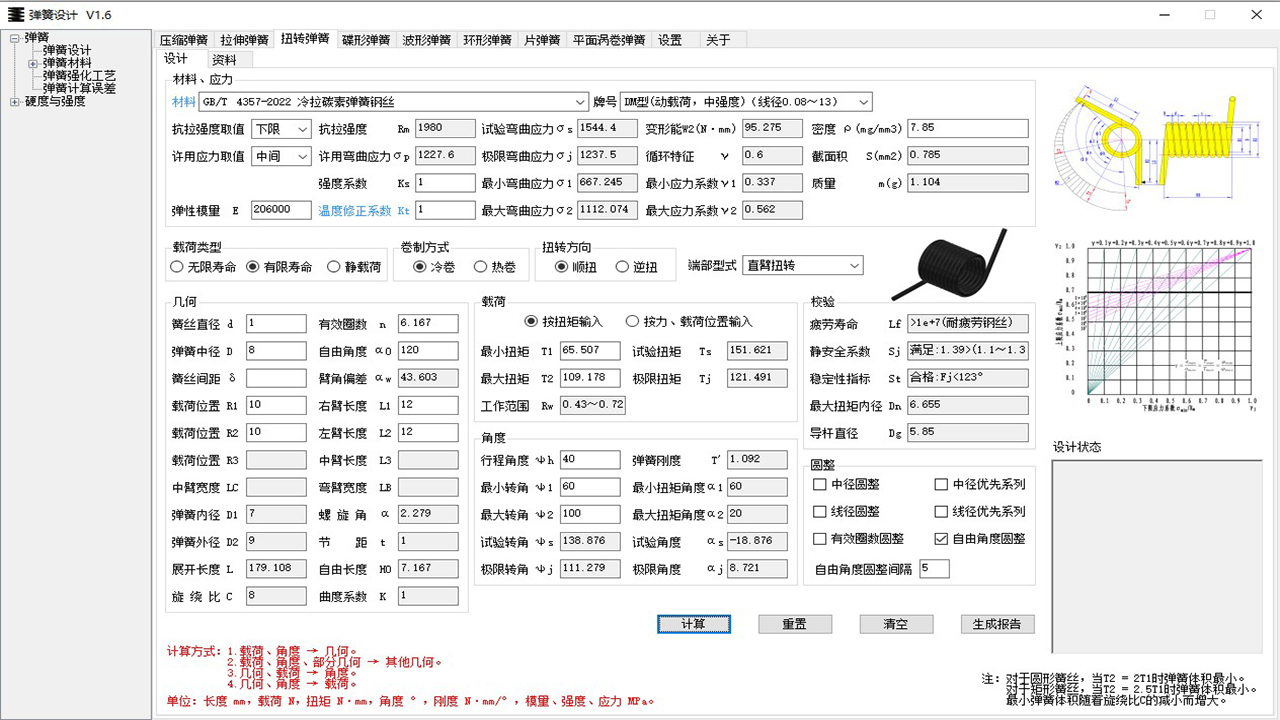
Task: Switch to the 资料 tab
Action: click(x=226, y=58)
